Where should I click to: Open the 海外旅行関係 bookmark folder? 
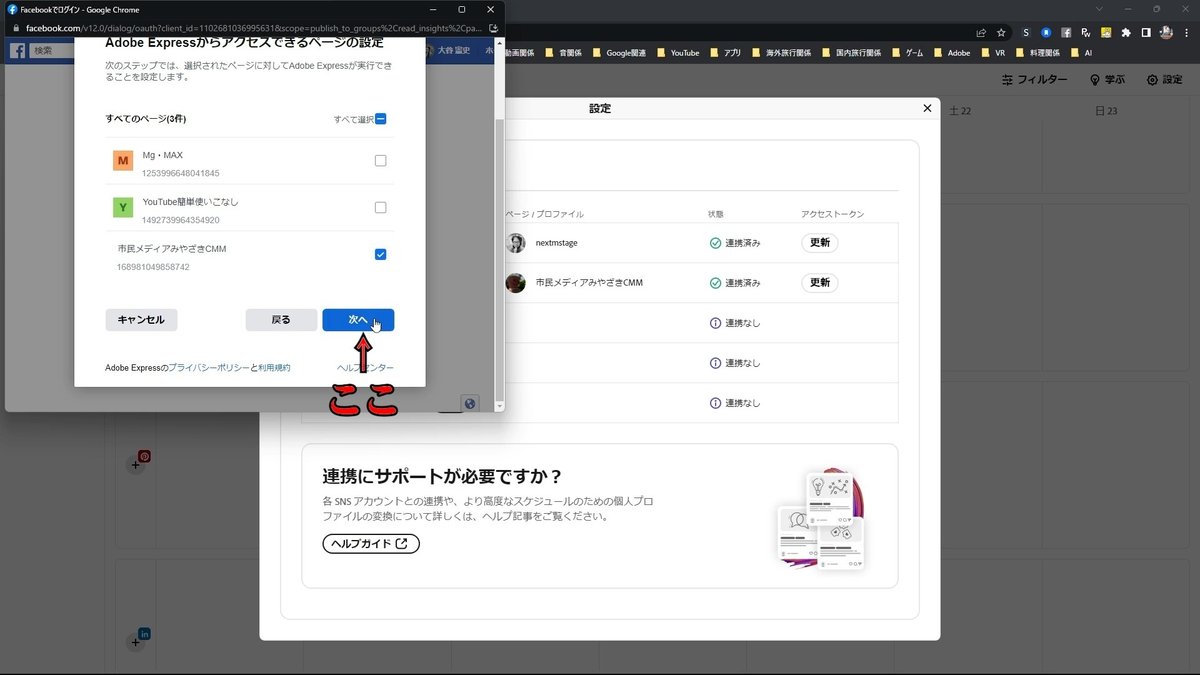[783, 53]
